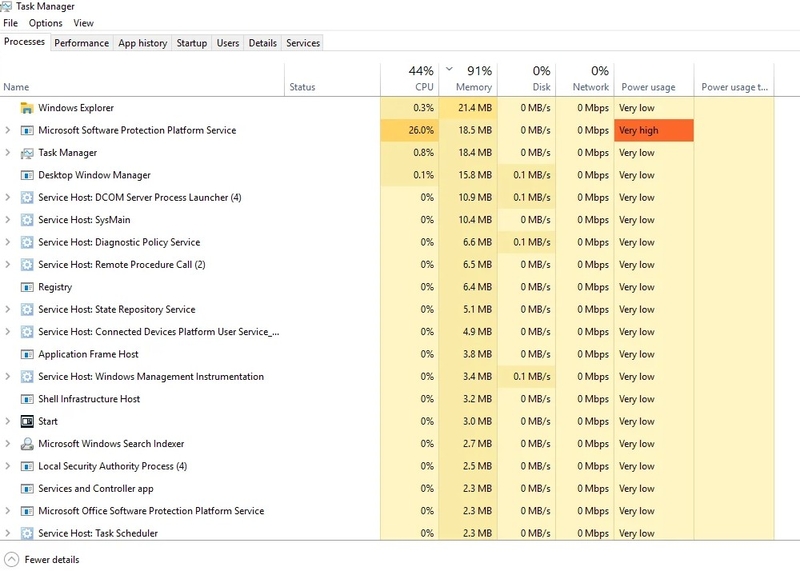Screen dimensions: 800x571
Task: Click the Service Host: SysMain gear icon
Action: 27,220
